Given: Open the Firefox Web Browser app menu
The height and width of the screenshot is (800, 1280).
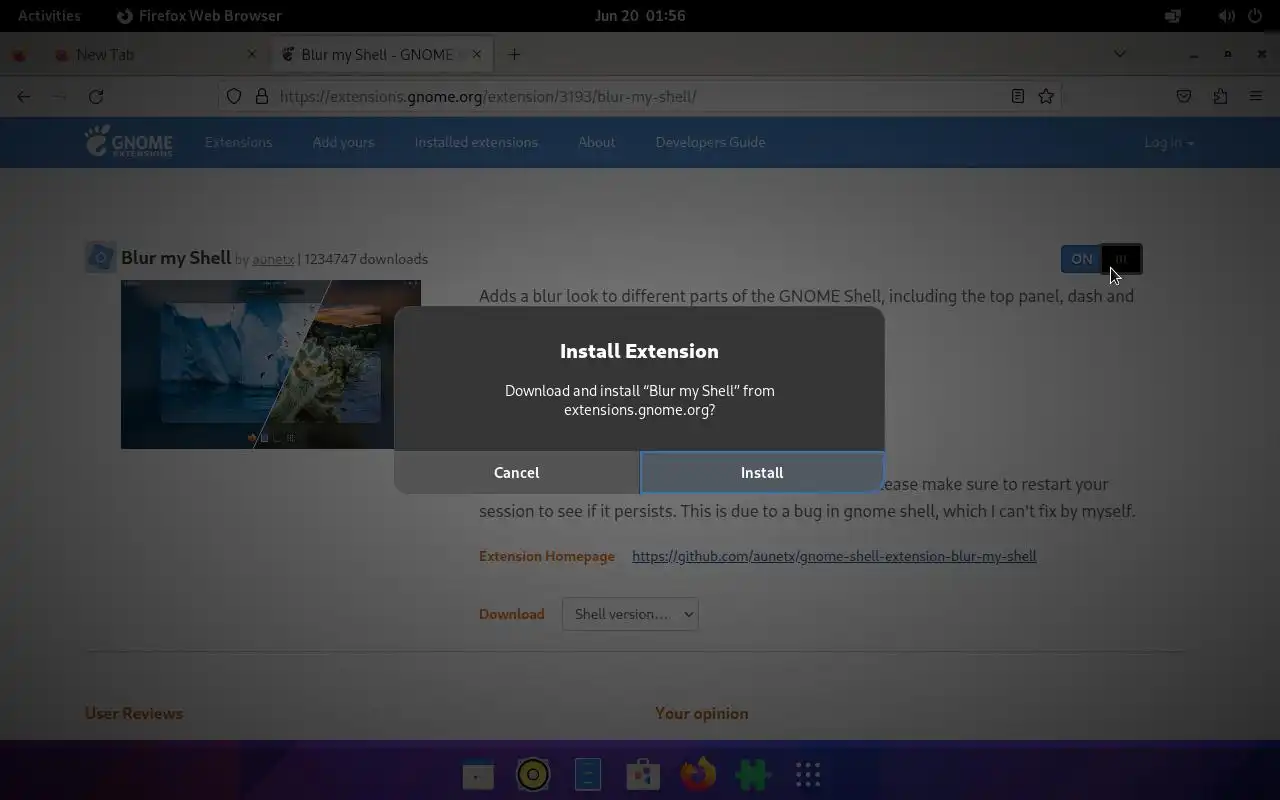Looking at the screenshot, I should point(199,15).
